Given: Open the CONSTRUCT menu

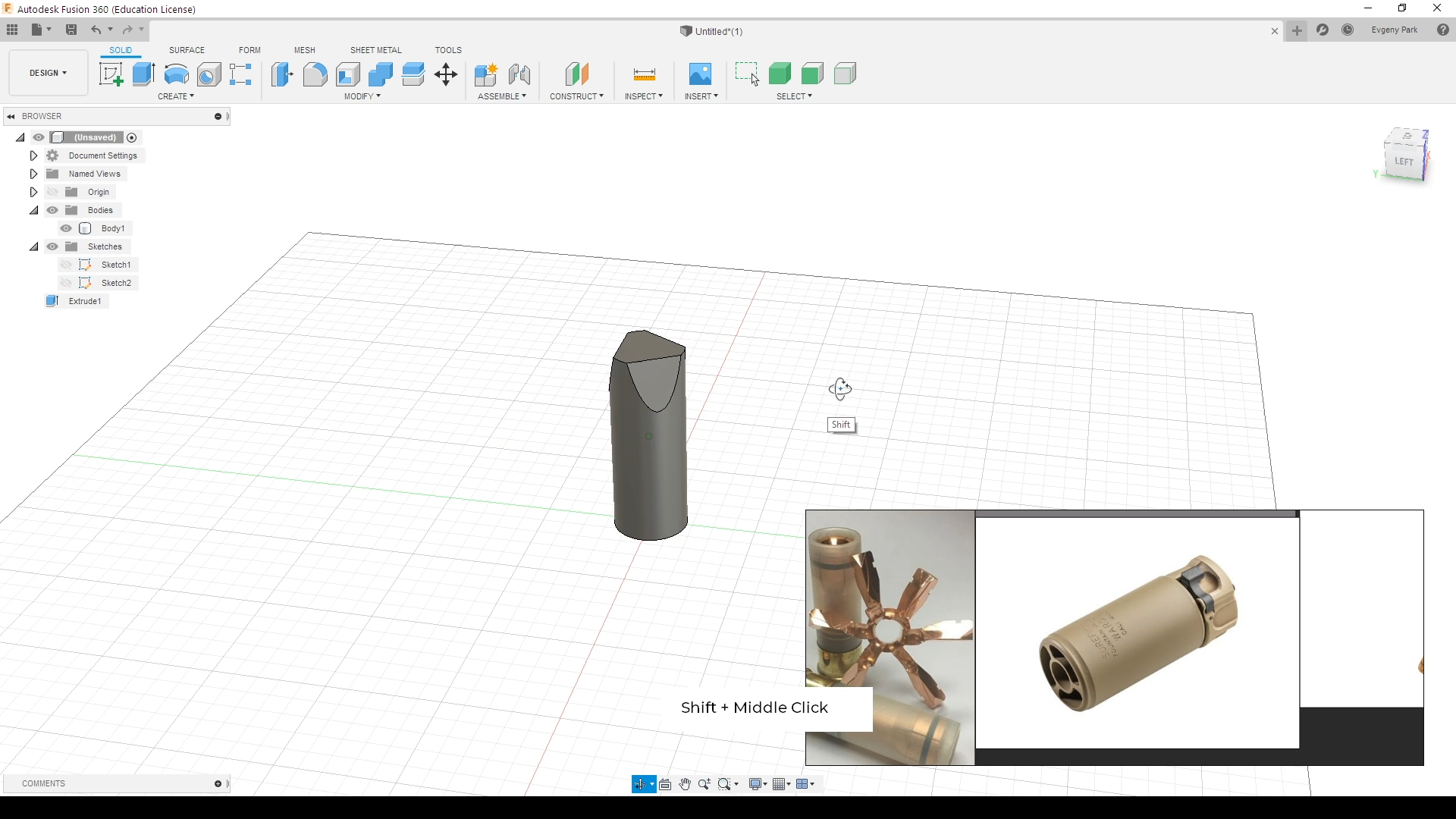Looking at the screenshot, I should coord(576,96).
